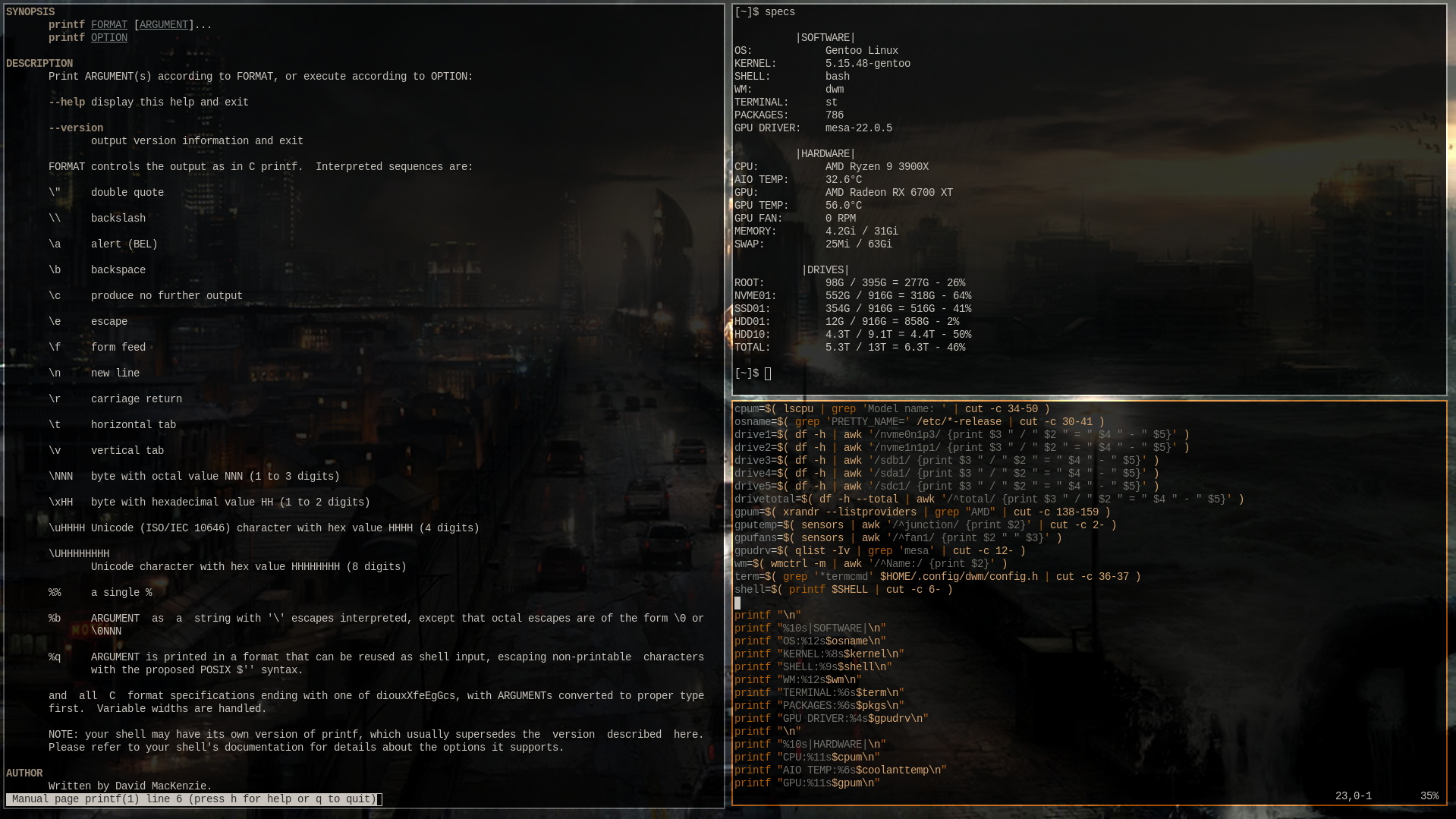The height and width of the screenshot is (819, 1456).
Task: Click the \UHHHHHHHH entry
Action: 79,554
